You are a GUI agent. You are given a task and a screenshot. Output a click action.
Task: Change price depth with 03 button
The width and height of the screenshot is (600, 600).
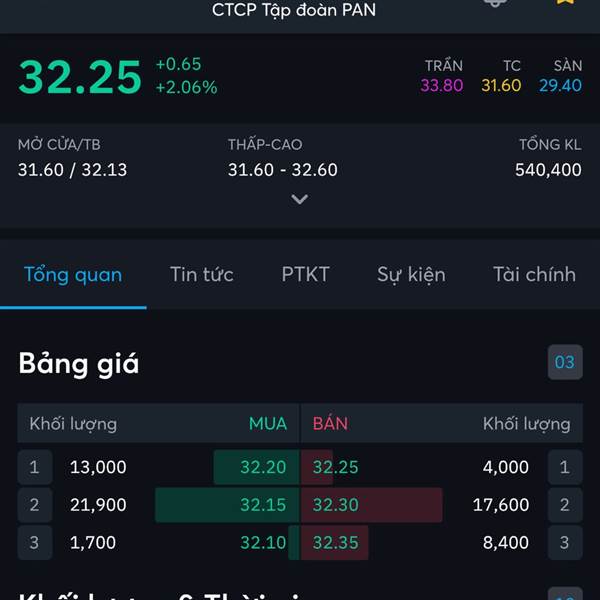[565, 362]
